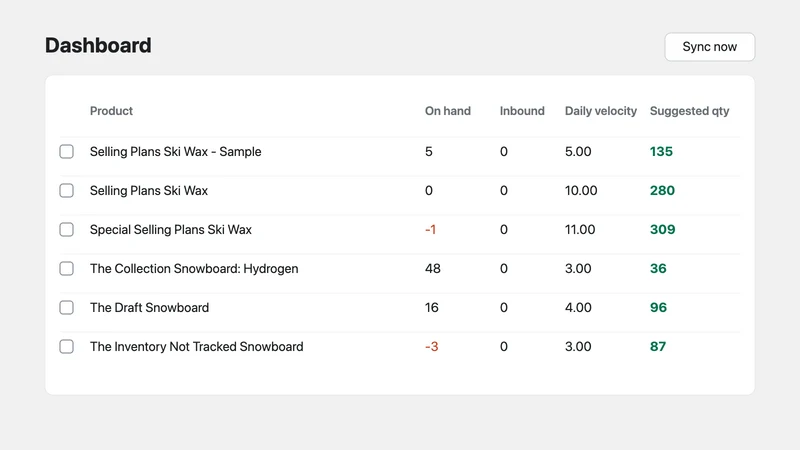The width and height of the screenshot is (800, 450).
Task: Click suggested quantity 87
Action: (658, 346)
